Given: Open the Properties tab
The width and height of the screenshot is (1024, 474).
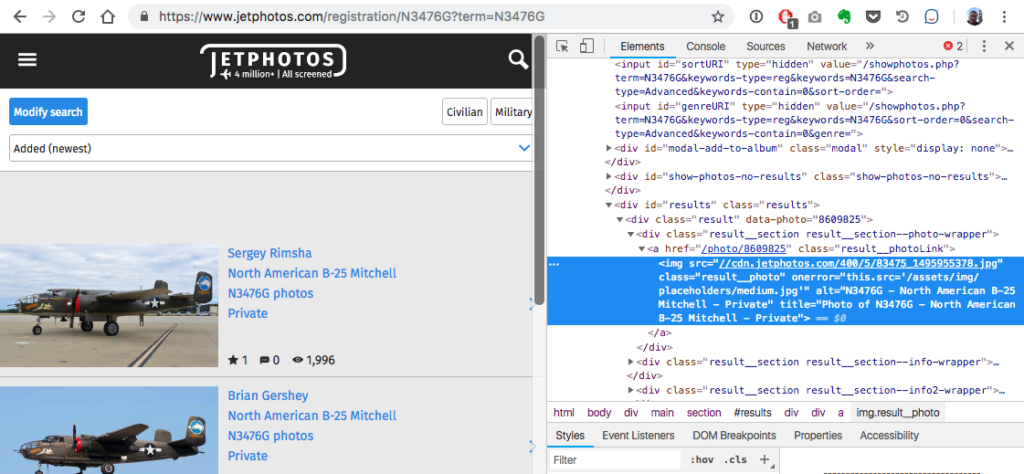Looking at the screenshot, I should click(818, 435).
